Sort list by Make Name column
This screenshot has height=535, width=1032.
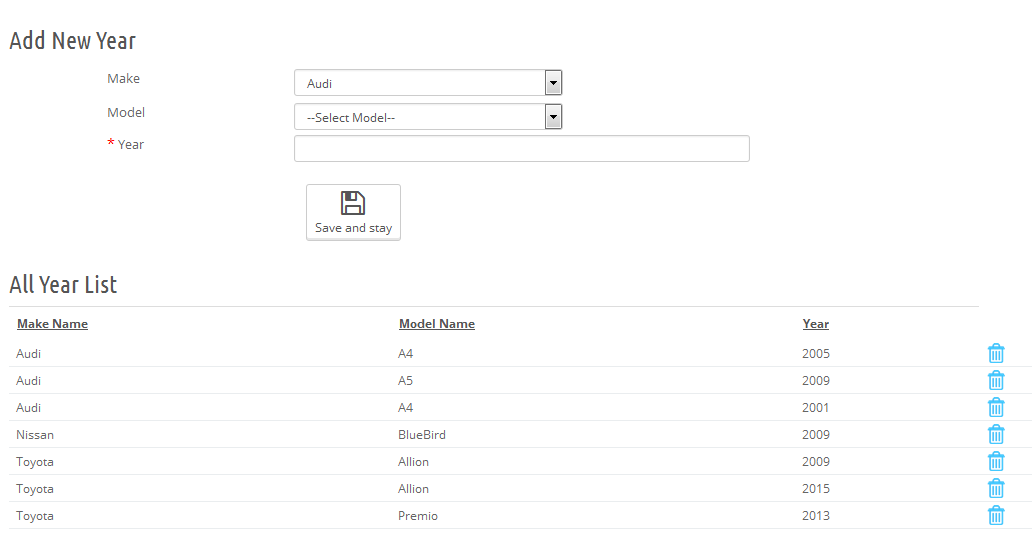pos(53,324)
